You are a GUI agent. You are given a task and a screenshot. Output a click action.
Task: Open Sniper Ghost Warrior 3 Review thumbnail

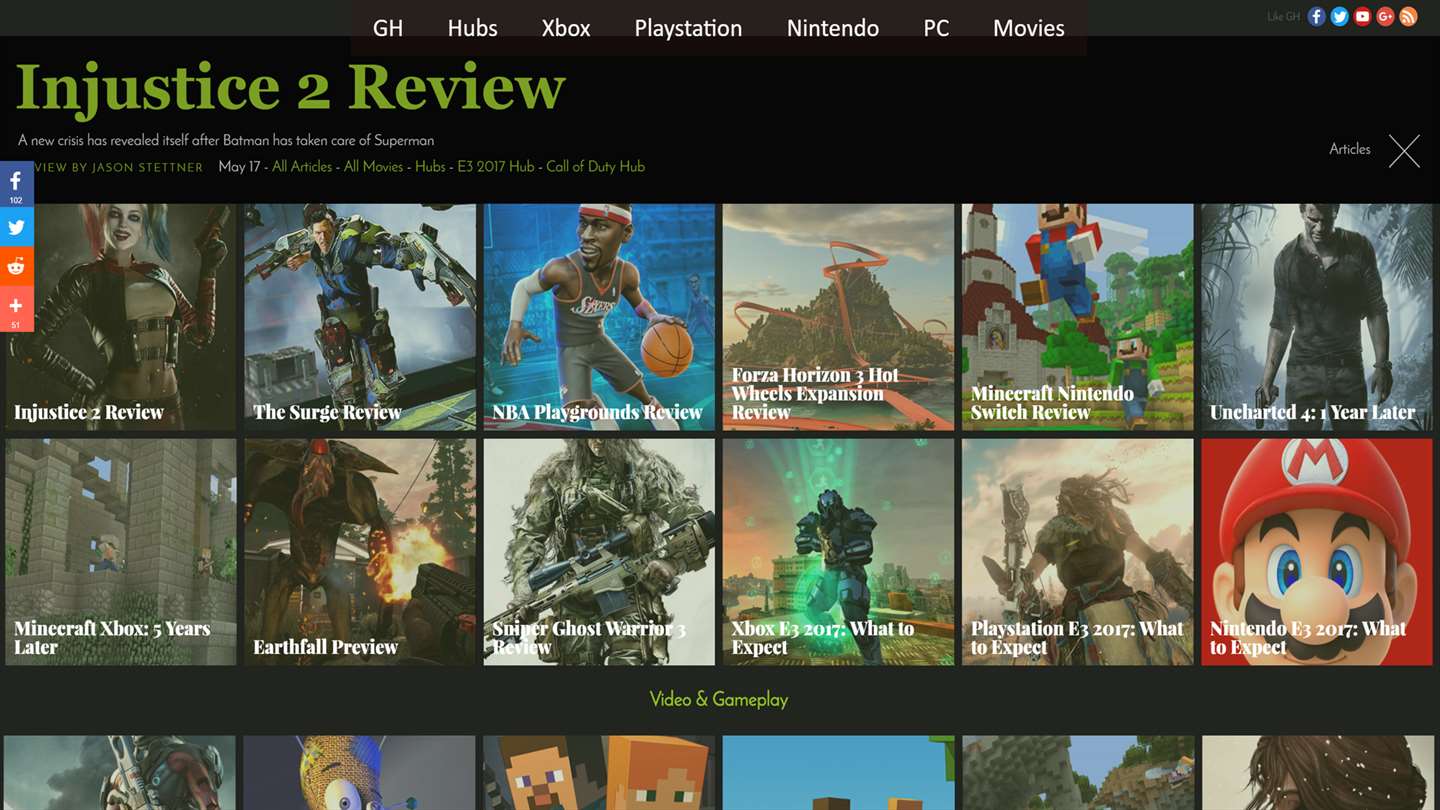(x=599, y=552)
